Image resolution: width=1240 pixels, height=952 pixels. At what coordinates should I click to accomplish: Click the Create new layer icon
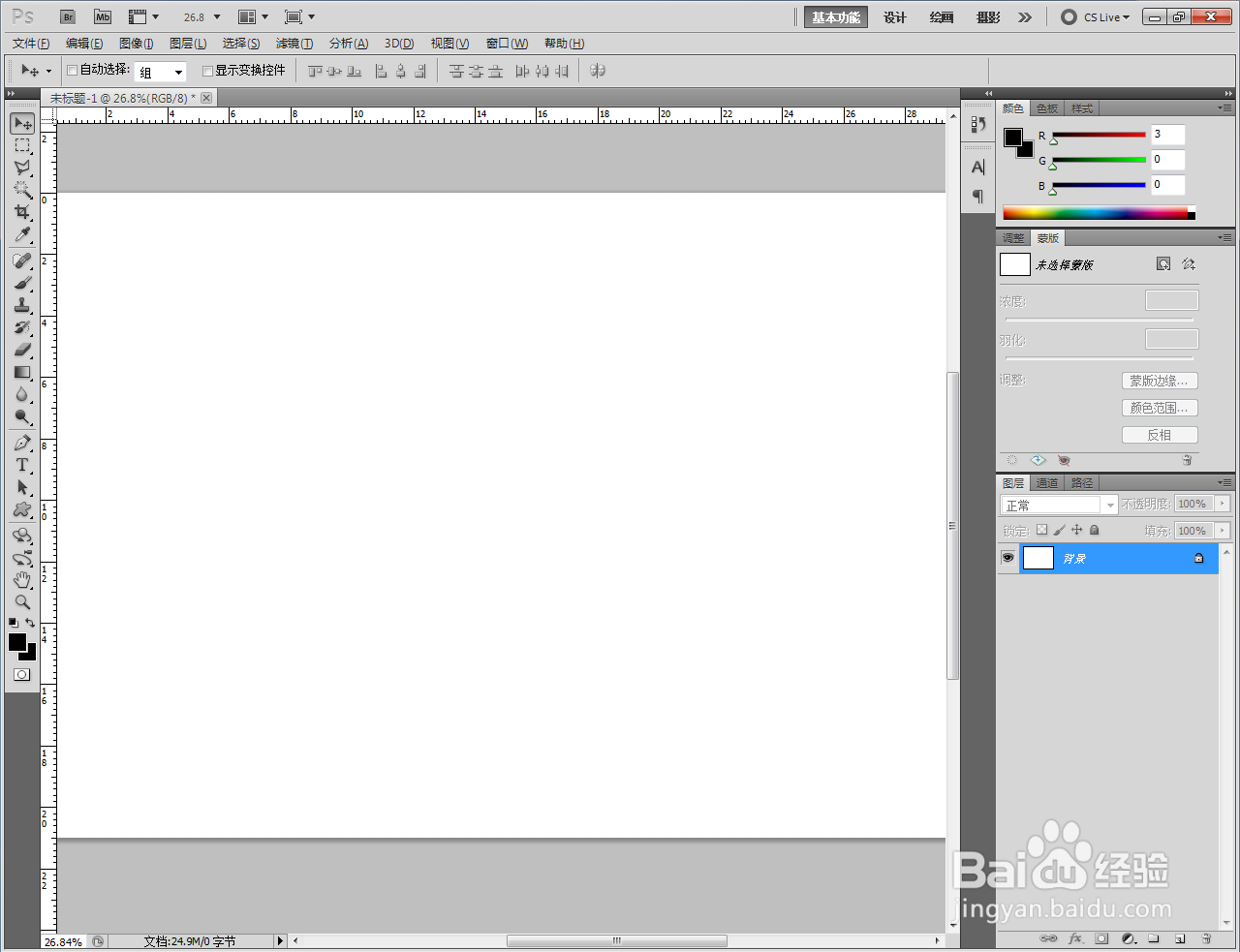point(1180,938)
